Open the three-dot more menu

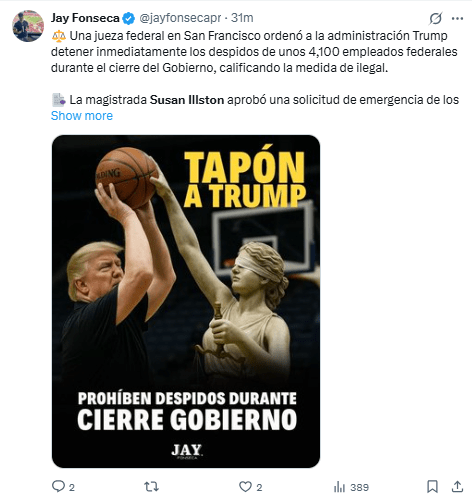pos(457,18)
